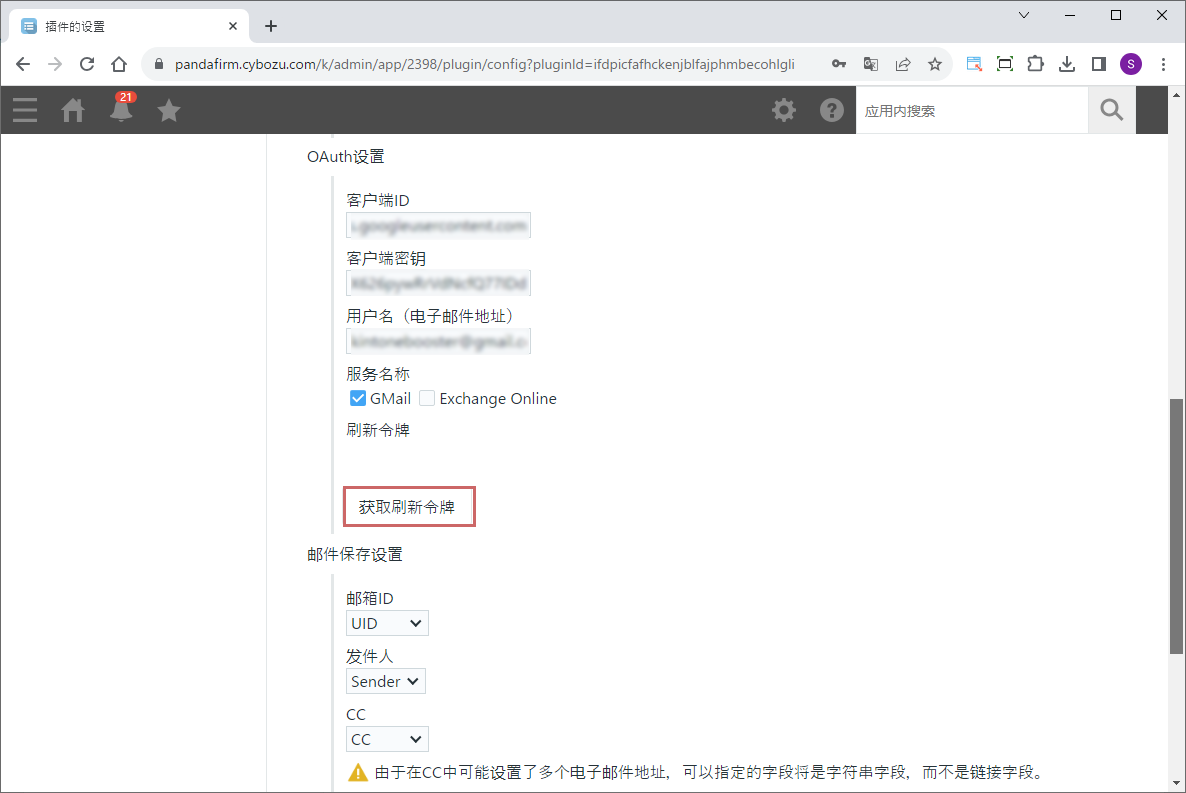The height and width of the screenshot is (793, 1186).
Task: Open the help question mark icon
Action: 832,110
